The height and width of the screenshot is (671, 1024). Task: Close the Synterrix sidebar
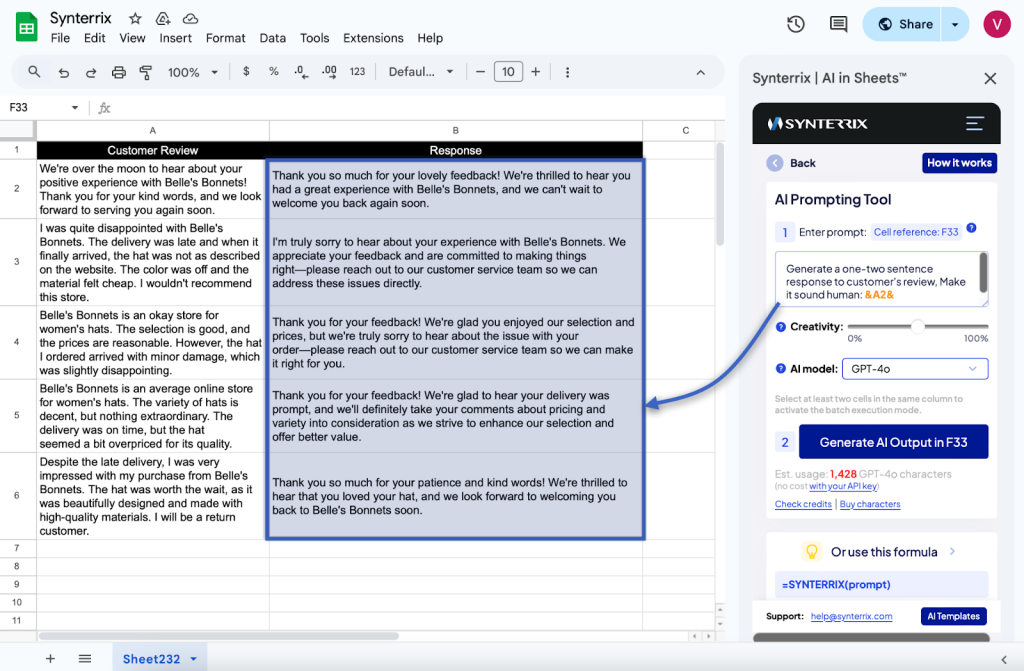[990, 78]
